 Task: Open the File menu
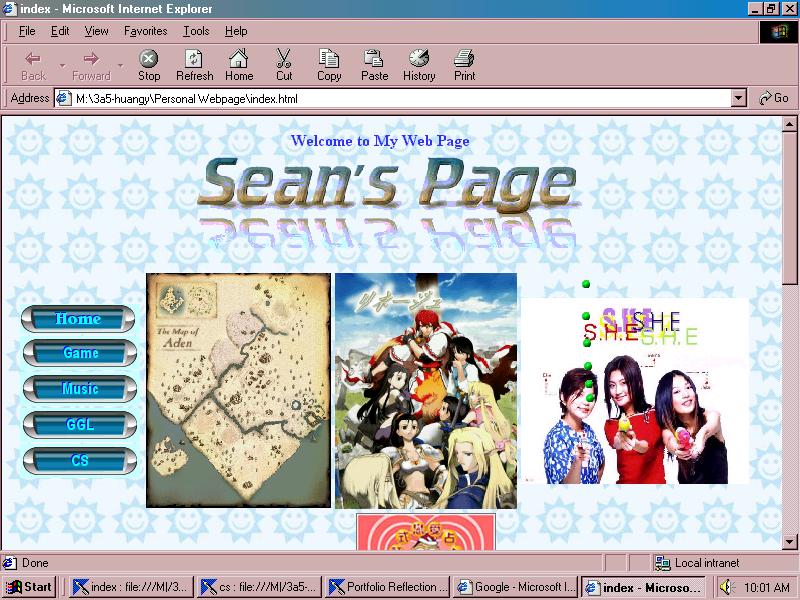tap(27, 31)
